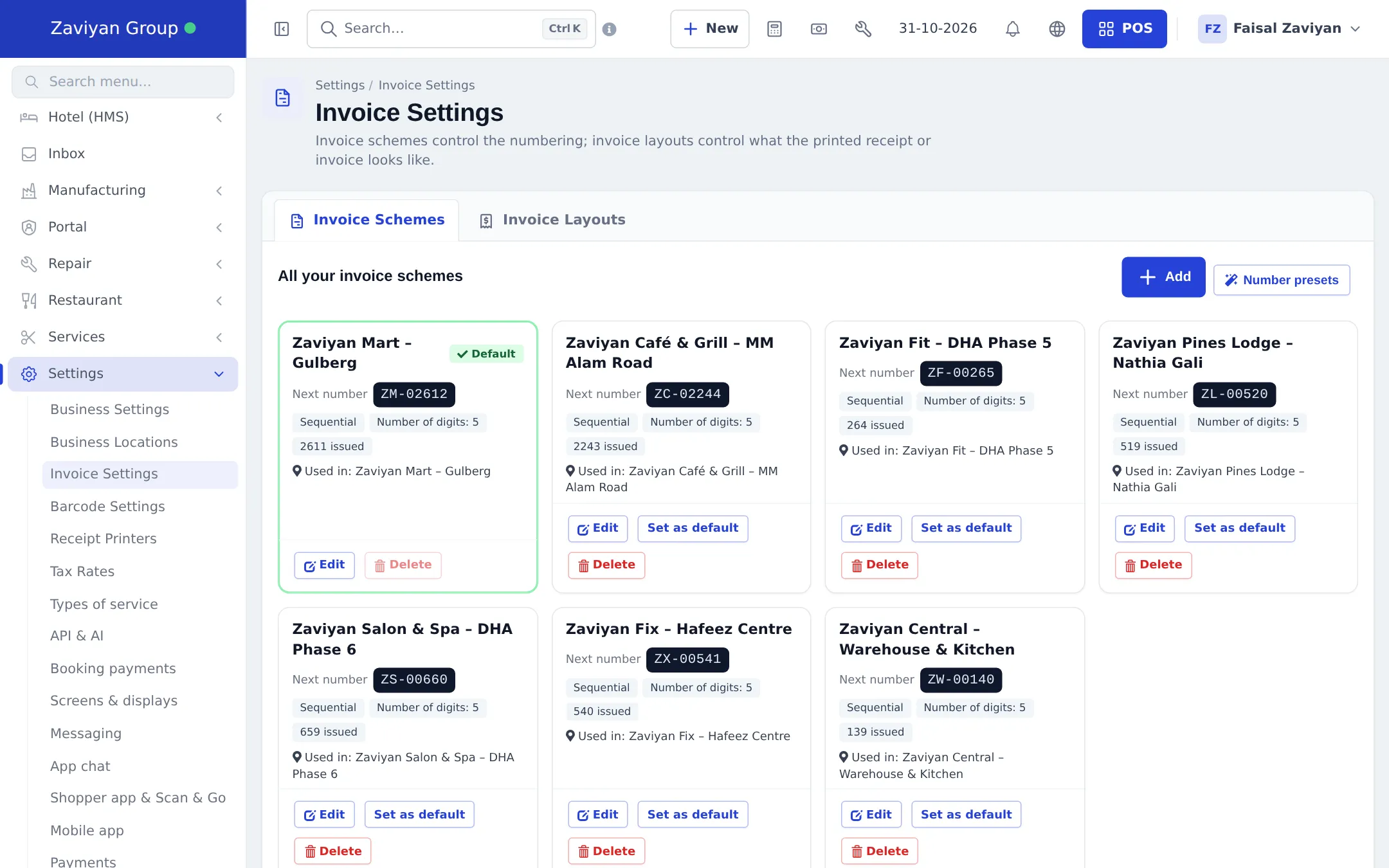Focus the top Search field
This screenshot has height=868, width=1389.
pyautogui.click(x=451, y=29)
